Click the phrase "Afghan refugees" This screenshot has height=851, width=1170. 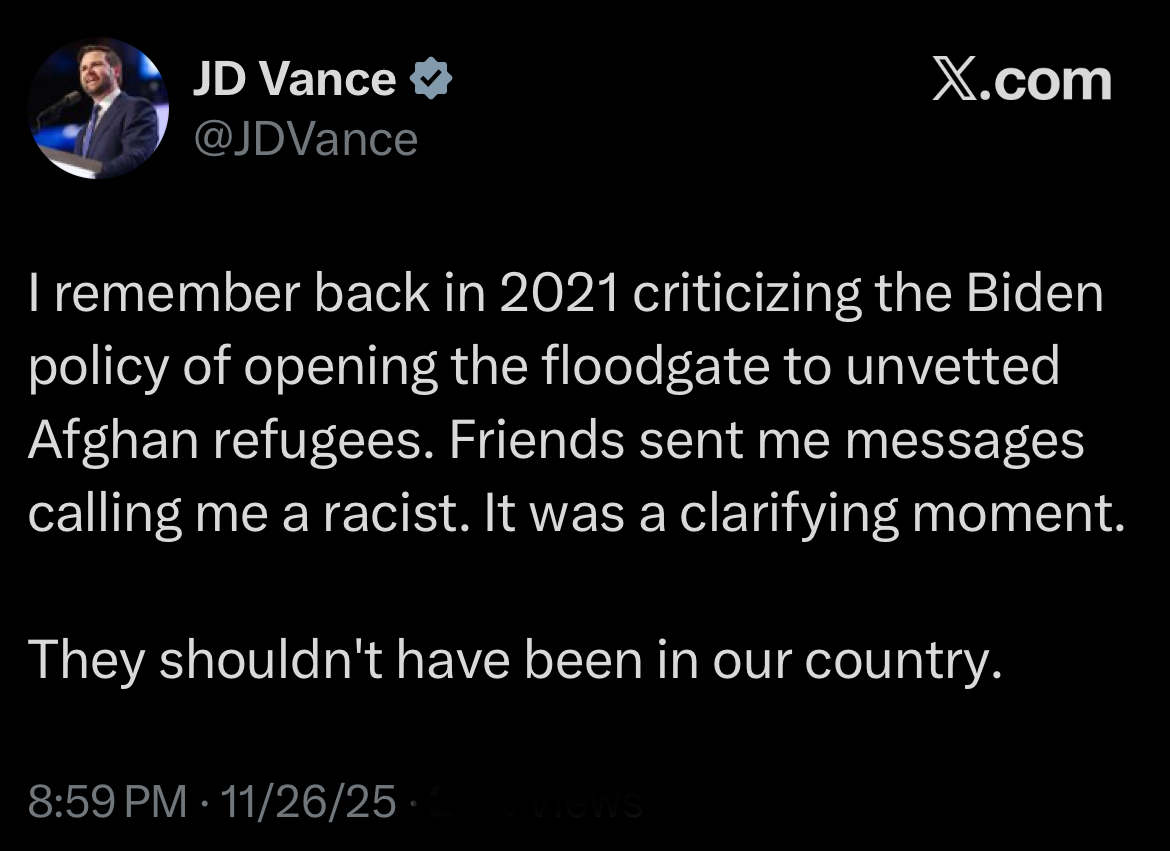[230, 442]
